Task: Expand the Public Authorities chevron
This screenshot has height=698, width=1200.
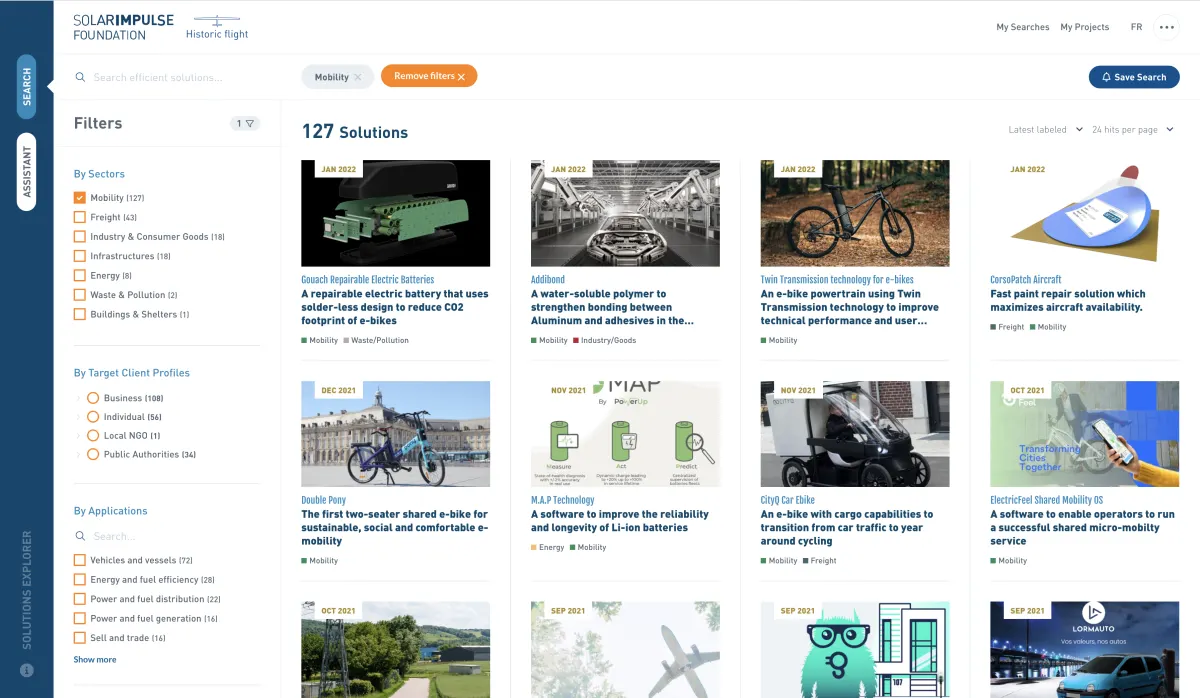Action: click(78, 454)
